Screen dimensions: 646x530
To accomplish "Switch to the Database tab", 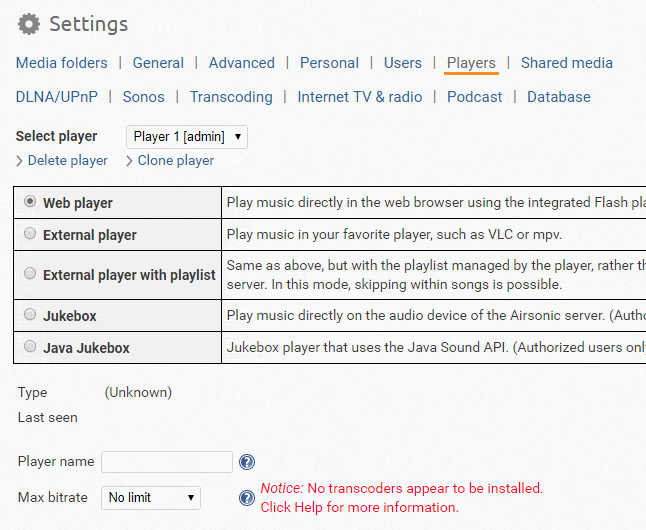I will tap(559, 97).
